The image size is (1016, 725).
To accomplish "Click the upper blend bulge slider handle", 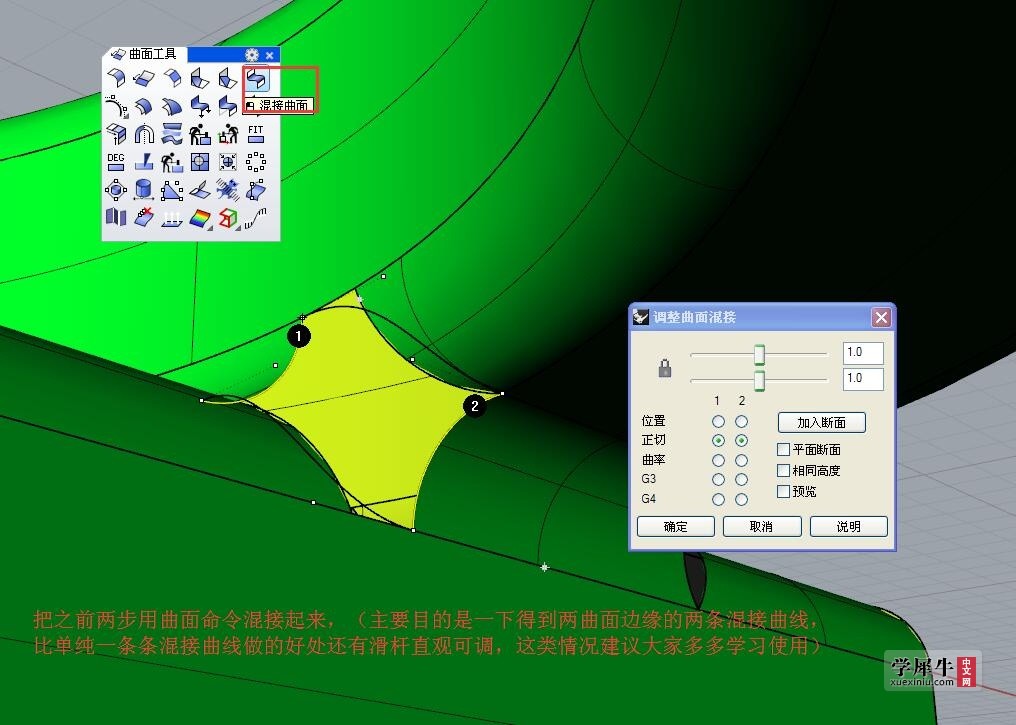I will pos(759,354).
